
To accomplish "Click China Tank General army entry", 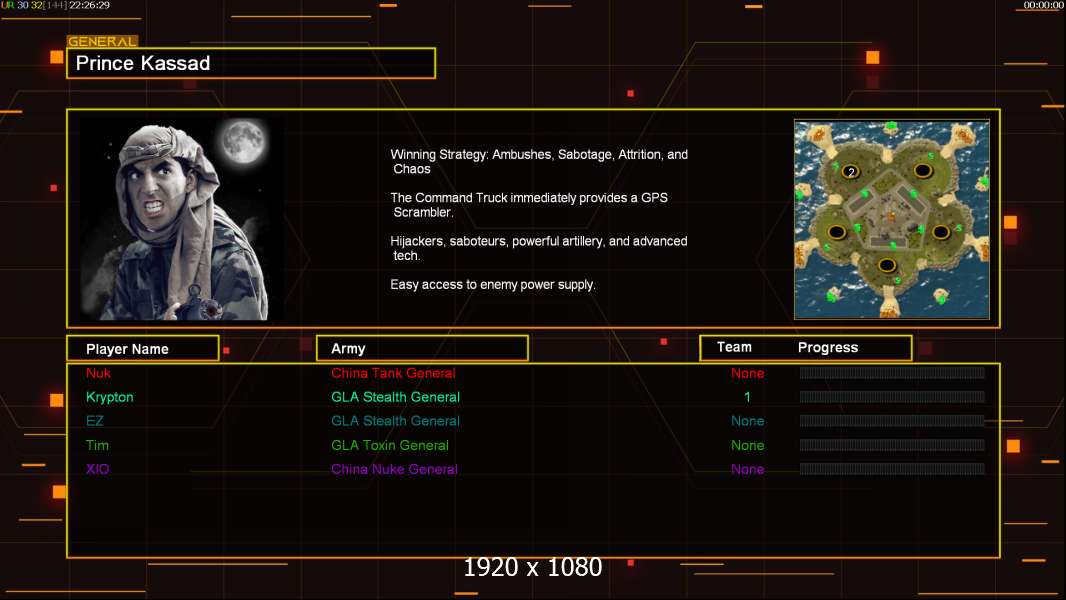I will click(393, 373).
